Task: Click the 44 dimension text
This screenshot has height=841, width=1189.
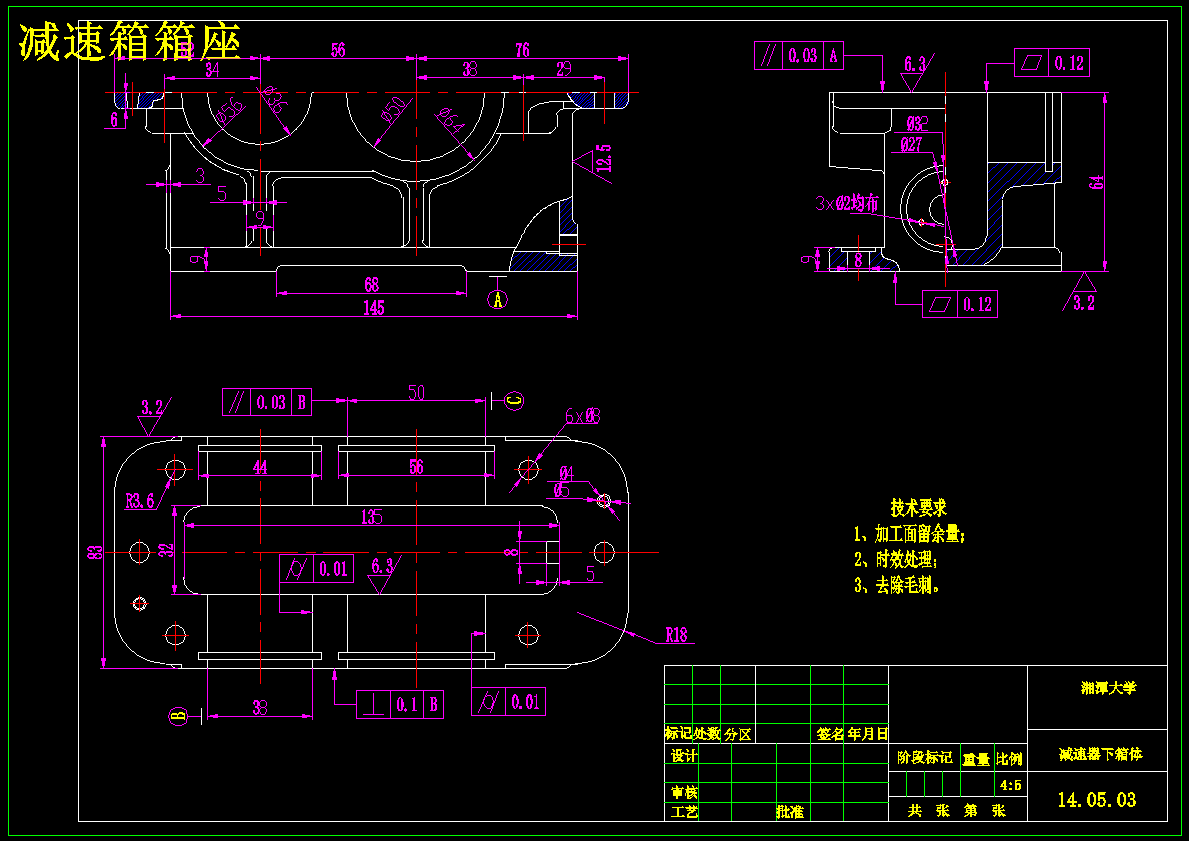Action: [x=260, y=467]
